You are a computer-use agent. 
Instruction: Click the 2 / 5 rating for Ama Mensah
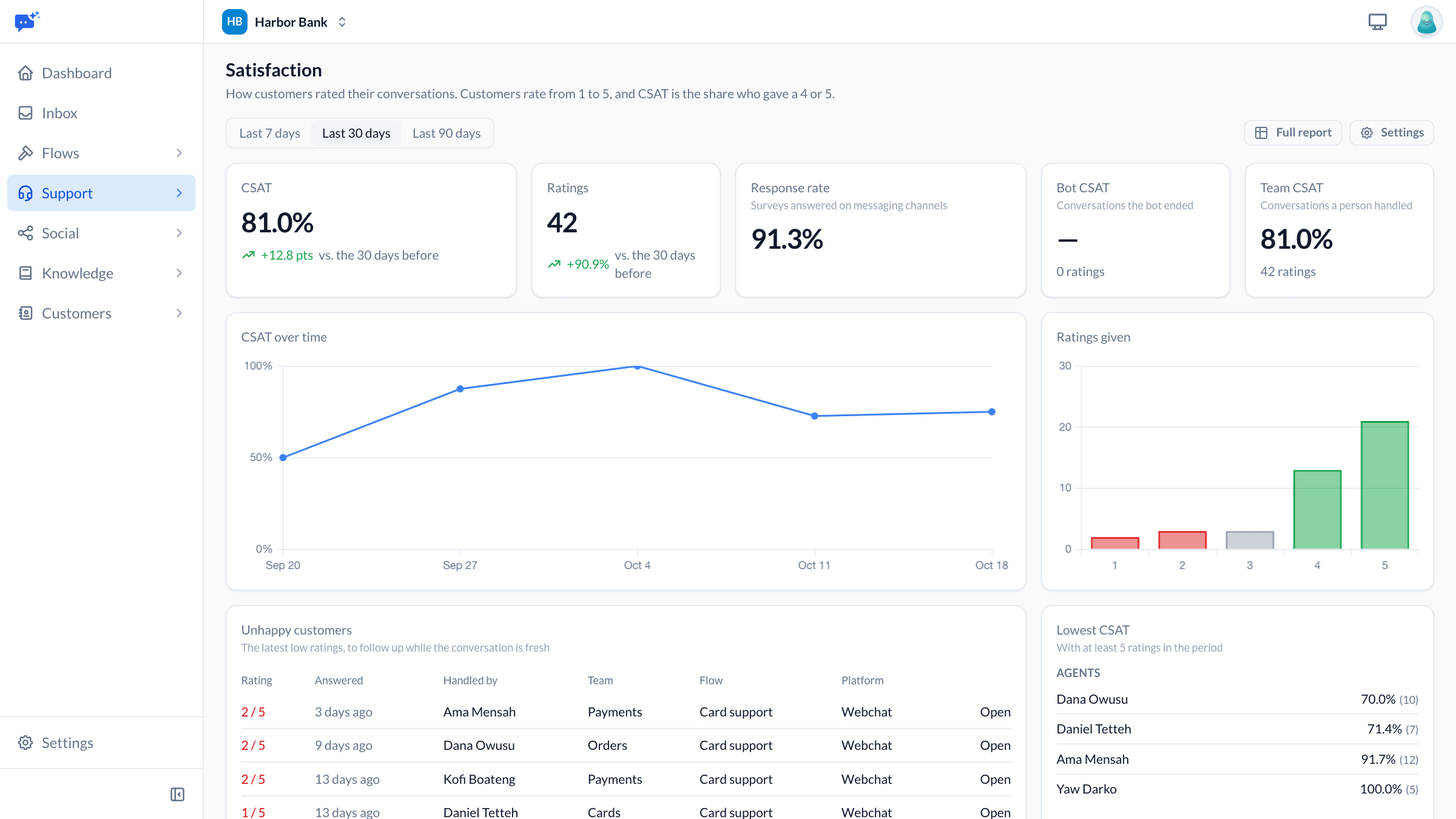click(x=254, y=712)
